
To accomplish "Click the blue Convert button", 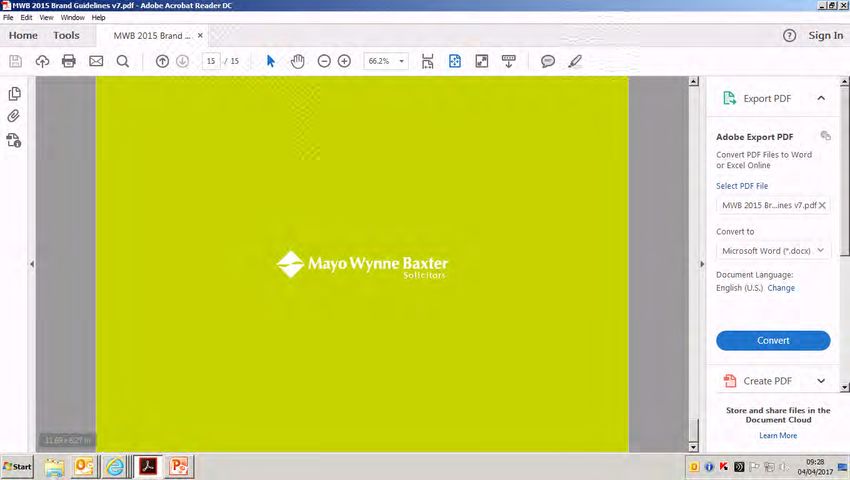I will pyautogui.click(x=773, y=341).
